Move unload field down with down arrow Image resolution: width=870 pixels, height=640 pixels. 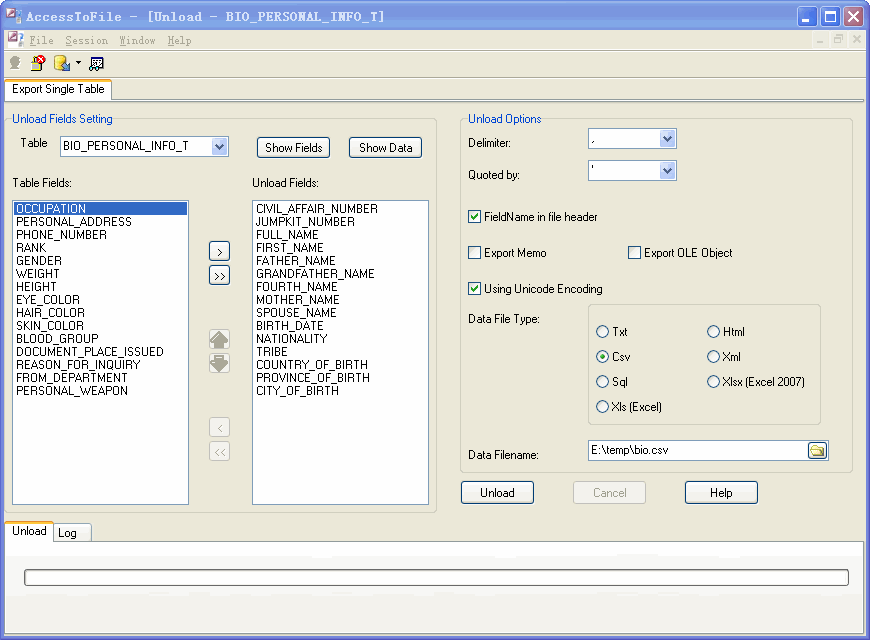(219, 363)
